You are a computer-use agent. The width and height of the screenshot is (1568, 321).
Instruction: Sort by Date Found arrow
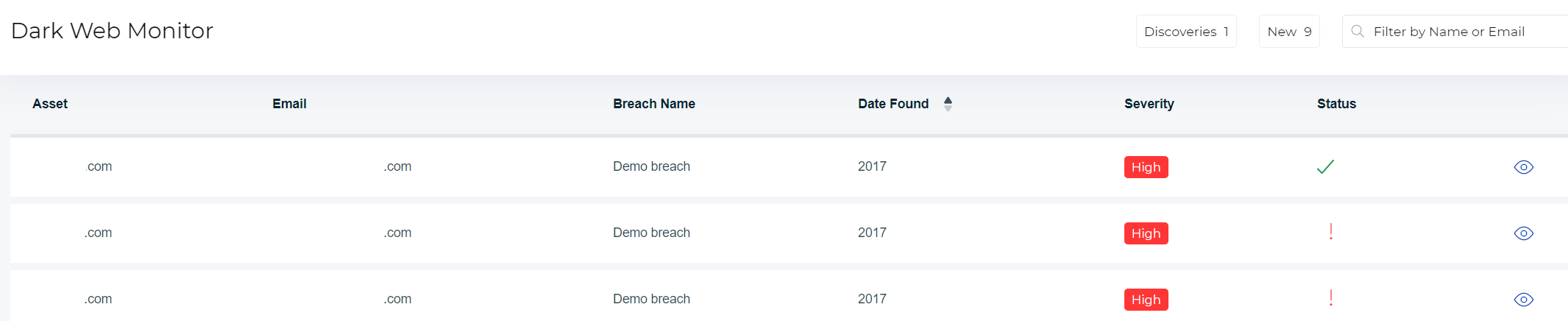[x=948, y=104]
